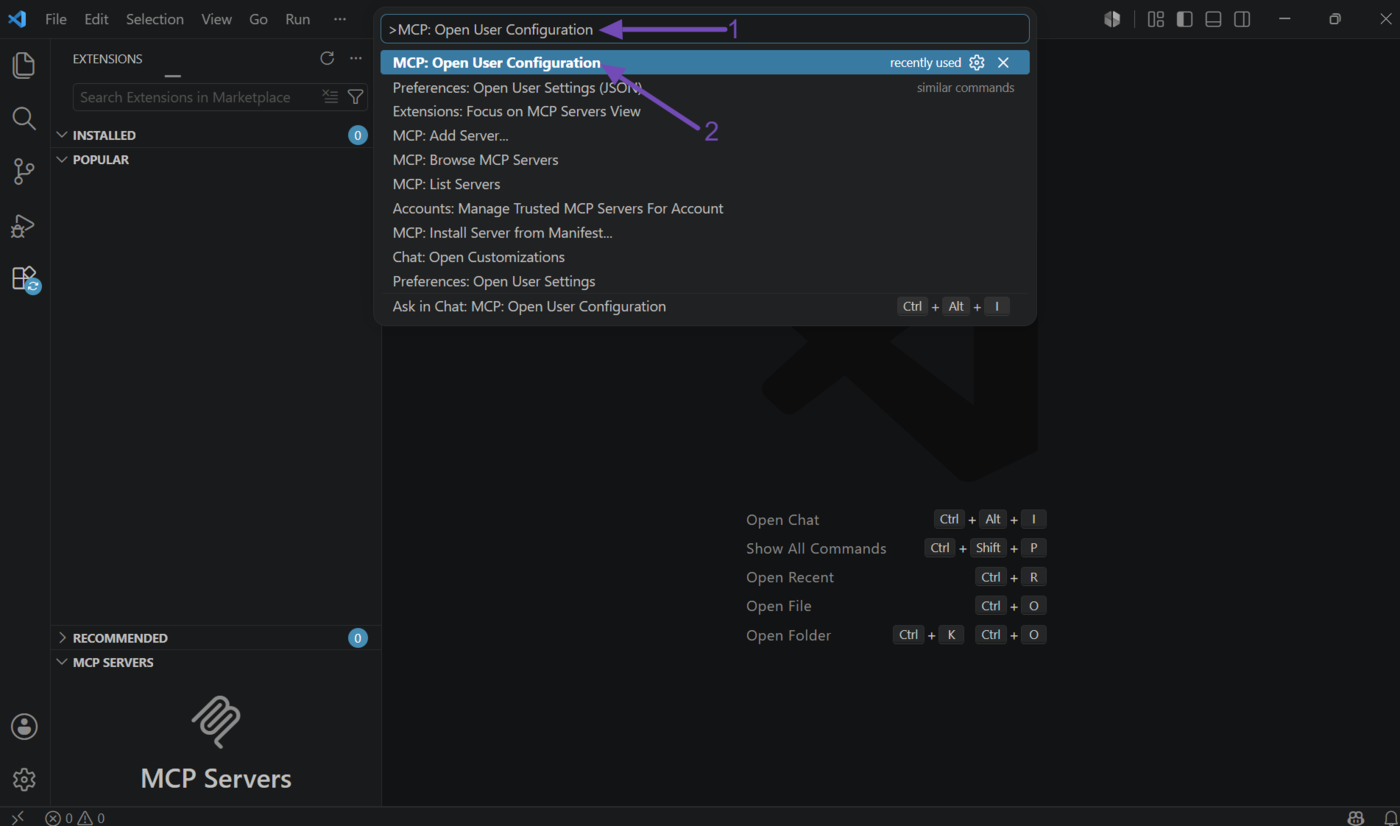Click the INSTALLED count badge

(358, 135)
